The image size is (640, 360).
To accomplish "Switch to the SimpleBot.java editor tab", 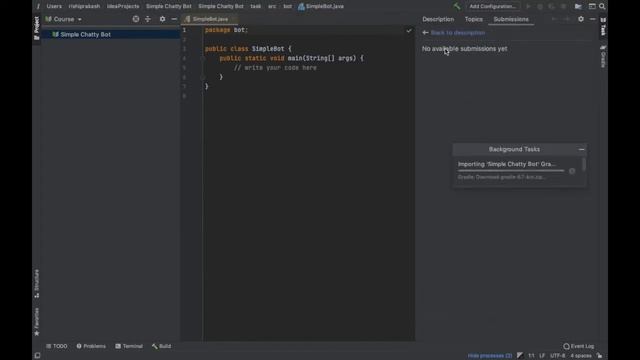I will [209, 19].
